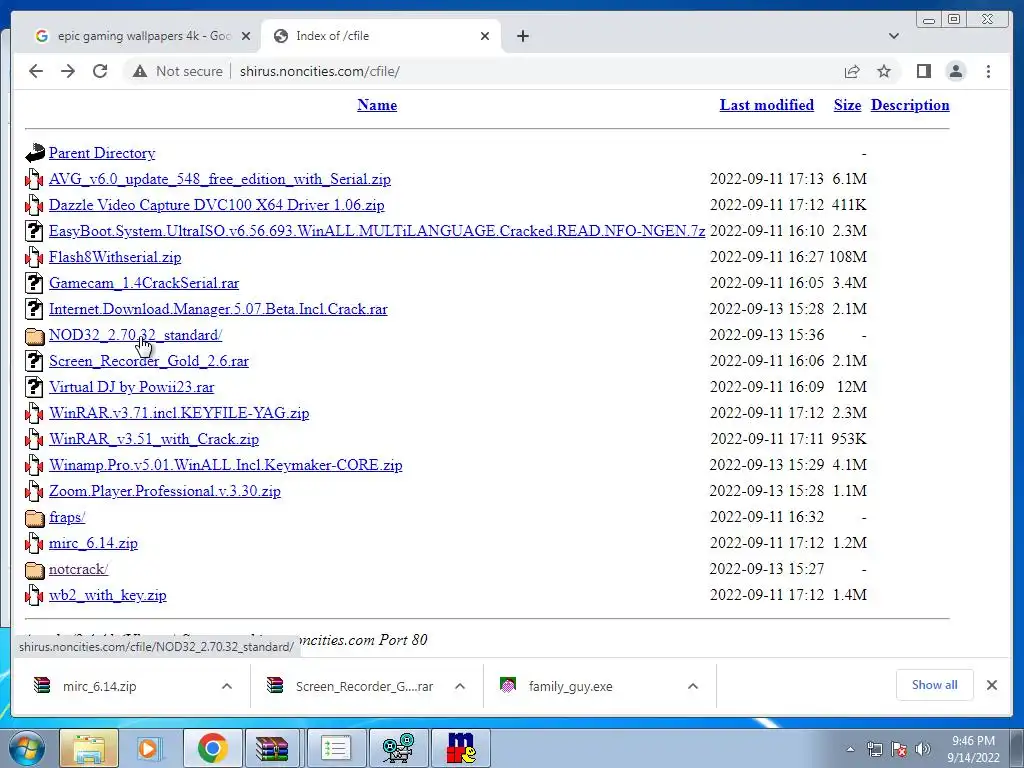Download AVG_v6.0 update free edition zip

point(219,179)
